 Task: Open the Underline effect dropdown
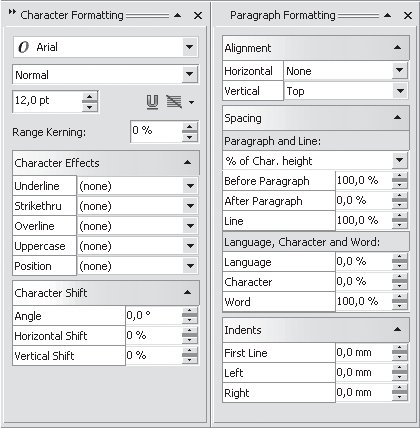[x=190, y=186]
